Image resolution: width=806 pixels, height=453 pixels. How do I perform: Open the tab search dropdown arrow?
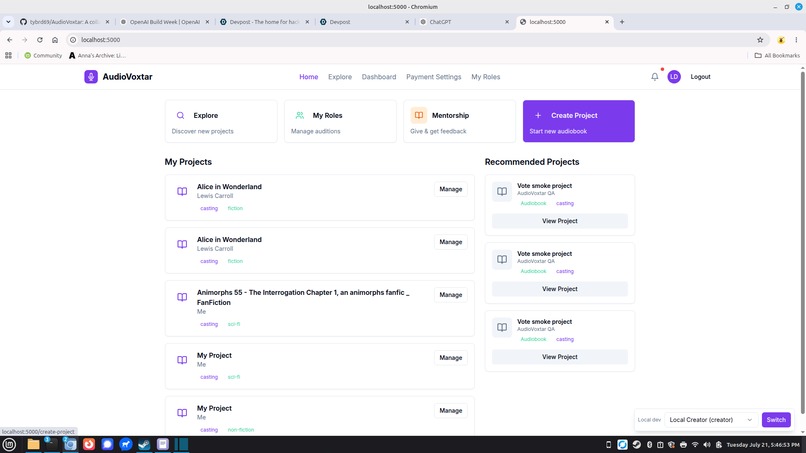click(8, 22)
